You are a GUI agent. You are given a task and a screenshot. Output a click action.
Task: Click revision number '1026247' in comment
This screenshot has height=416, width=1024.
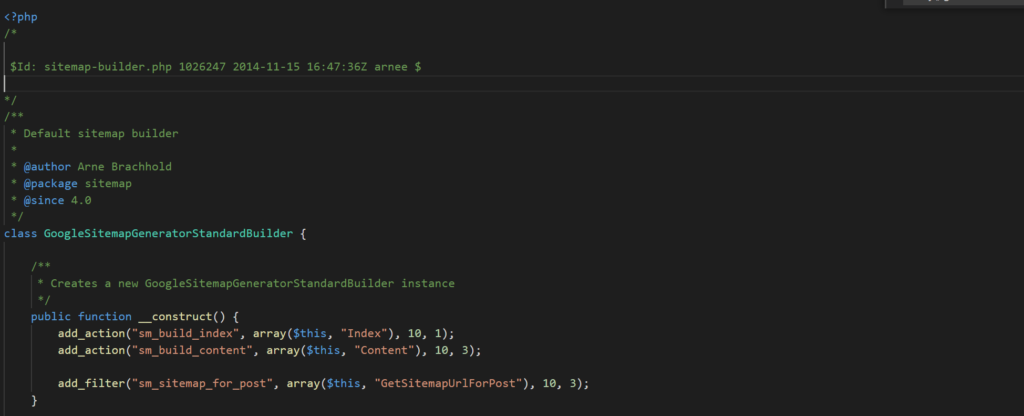[202, 67]
